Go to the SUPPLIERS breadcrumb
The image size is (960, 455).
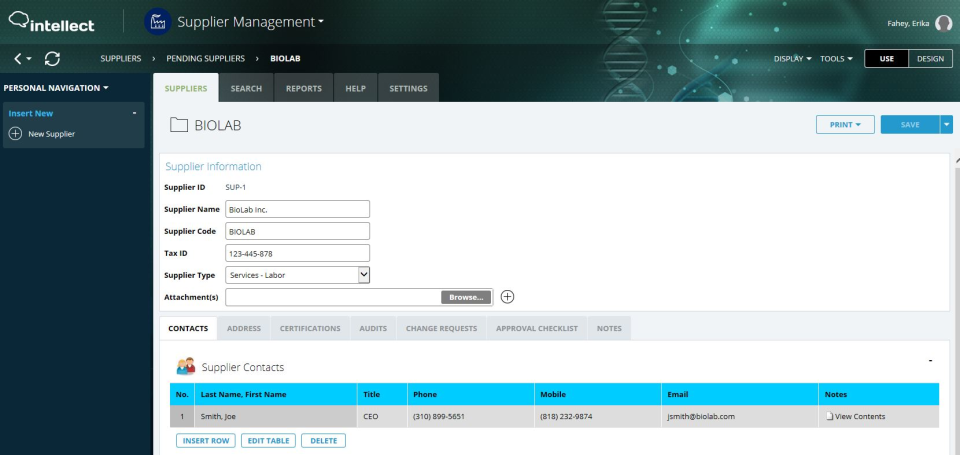pyautogui.click(x=121, y=59)
